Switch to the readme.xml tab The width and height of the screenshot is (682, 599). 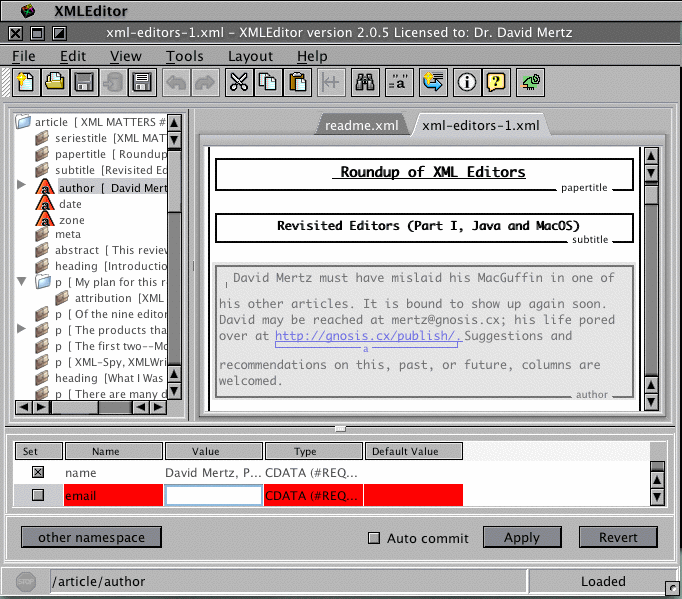361,125
